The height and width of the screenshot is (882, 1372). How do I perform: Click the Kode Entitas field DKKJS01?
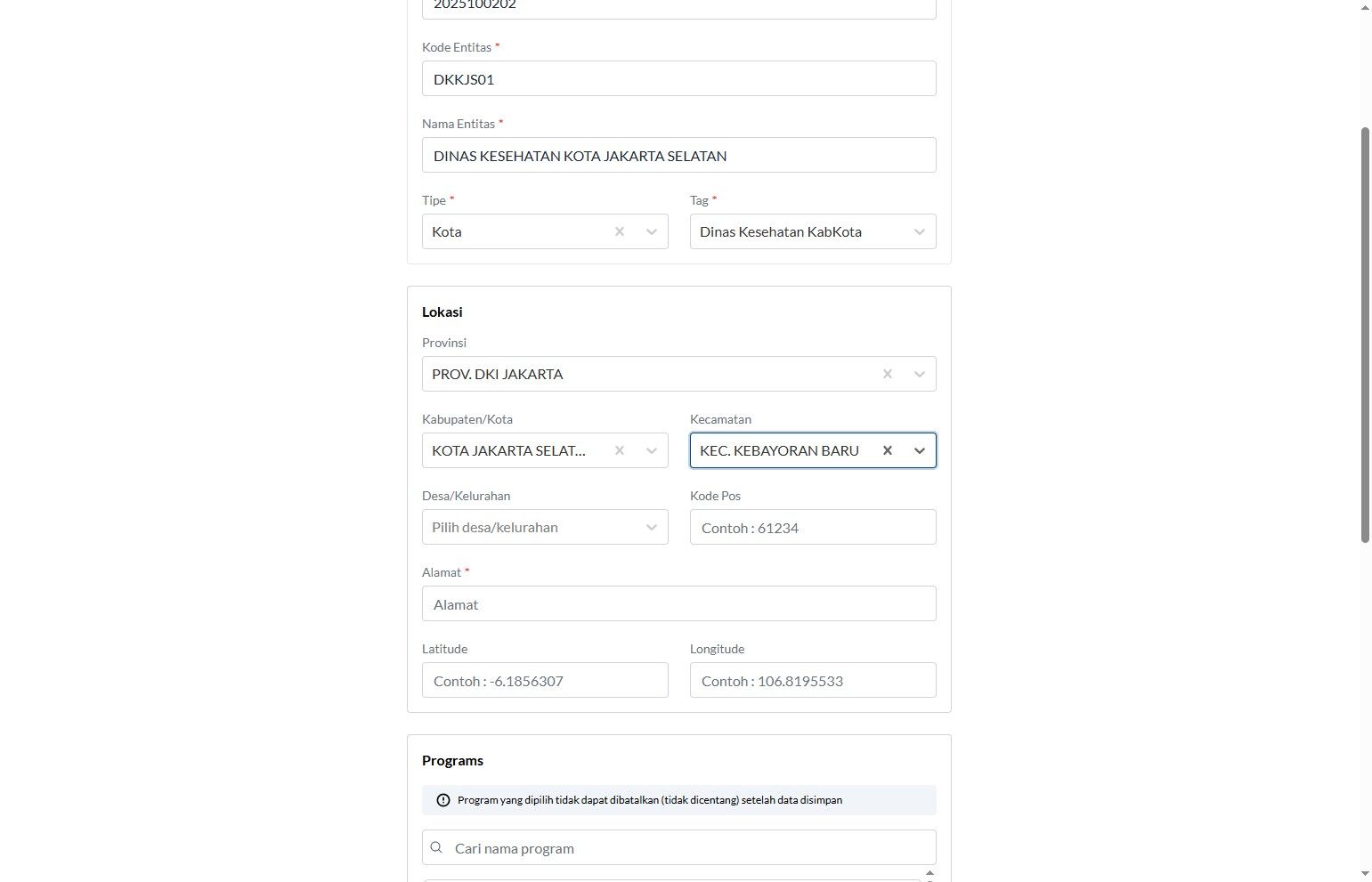pyautogui.click(x=679, y=78)
